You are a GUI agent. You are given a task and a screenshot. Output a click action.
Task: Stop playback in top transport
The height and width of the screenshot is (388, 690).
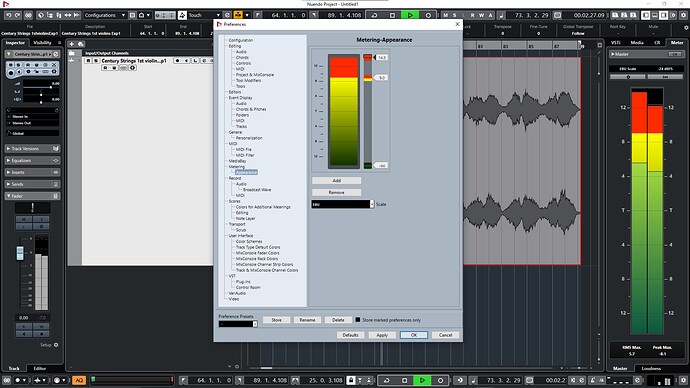coord(392,15)
